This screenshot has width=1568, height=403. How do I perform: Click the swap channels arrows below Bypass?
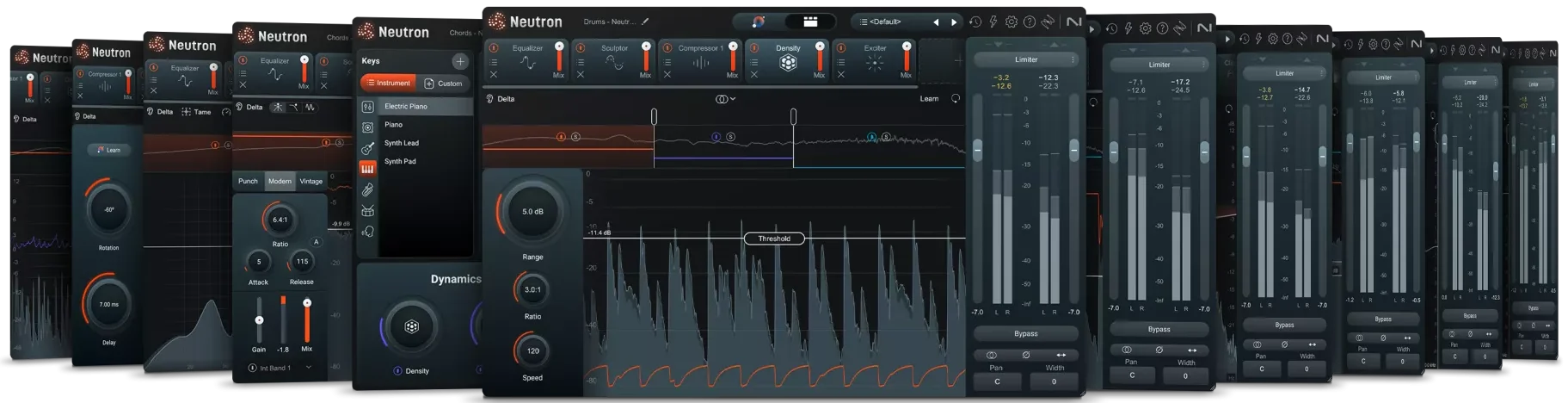pyautogui.click(x=1061, y=355)
